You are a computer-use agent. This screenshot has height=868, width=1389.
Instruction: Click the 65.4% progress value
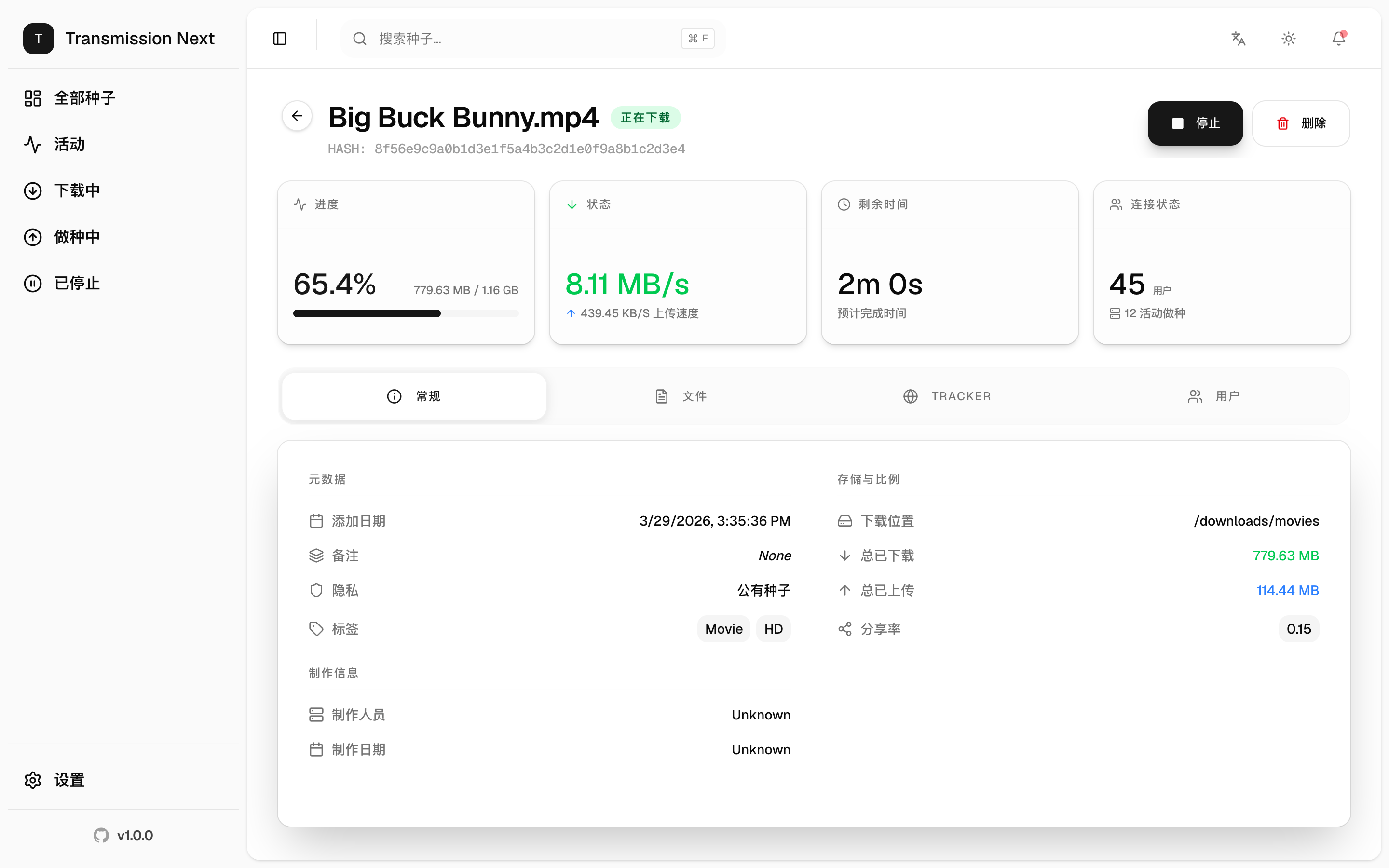[x=335, y=284]
